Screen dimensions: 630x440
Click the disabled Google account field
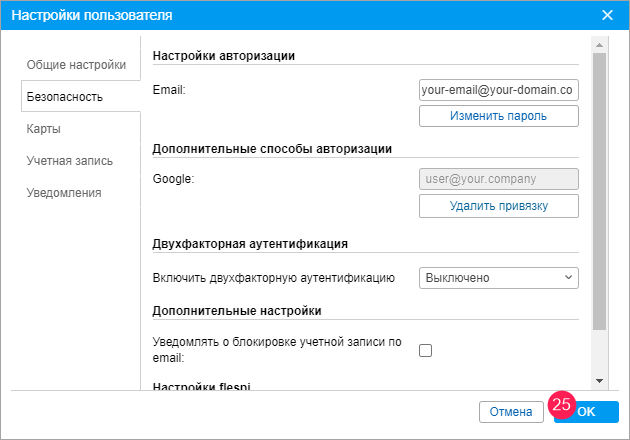(x=498, y=179)
